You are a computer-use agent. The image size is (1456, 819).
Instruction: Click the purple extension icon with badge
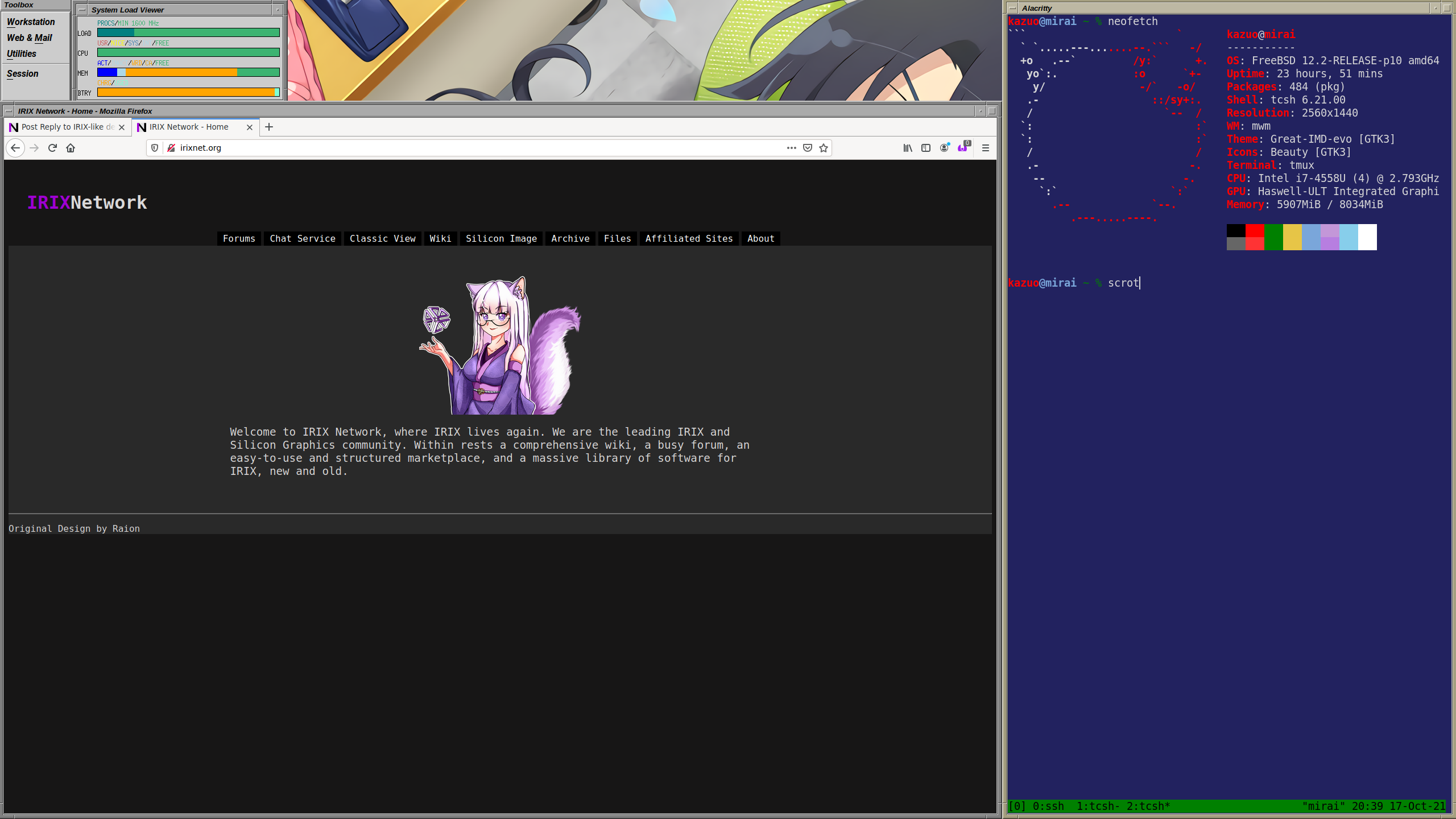963,147
